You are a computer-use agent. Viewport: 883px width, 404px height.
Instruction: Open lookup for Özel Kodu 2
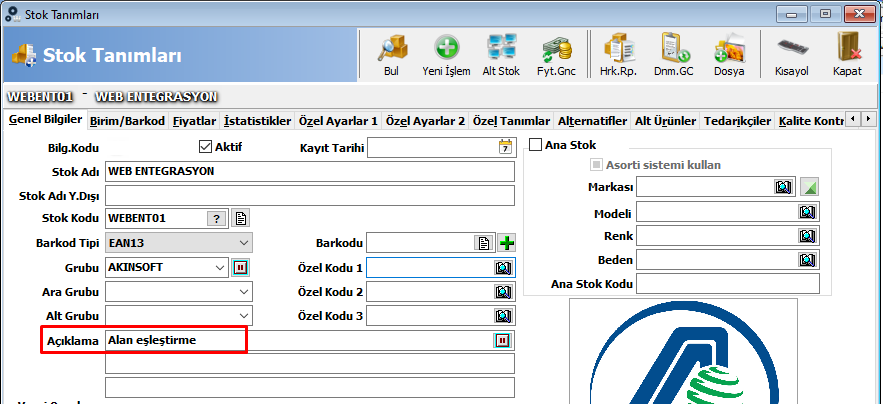pos(502,292)
